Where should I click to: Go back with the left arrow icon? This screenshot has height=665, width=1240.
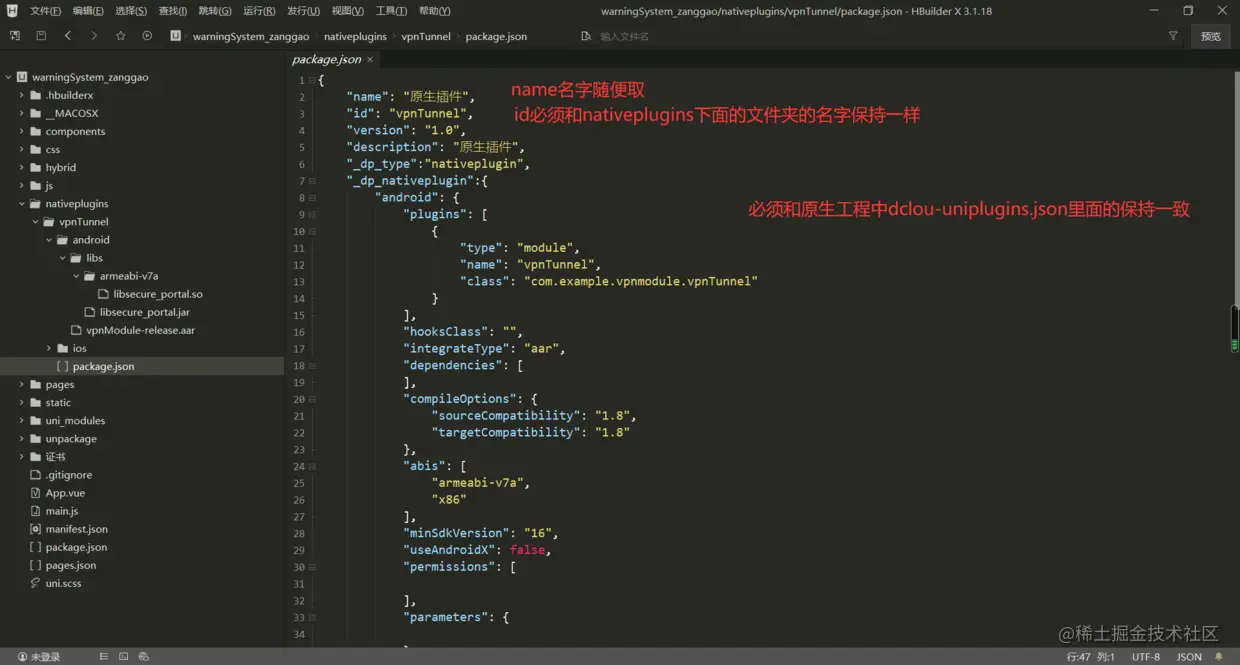tap(68, 36)
